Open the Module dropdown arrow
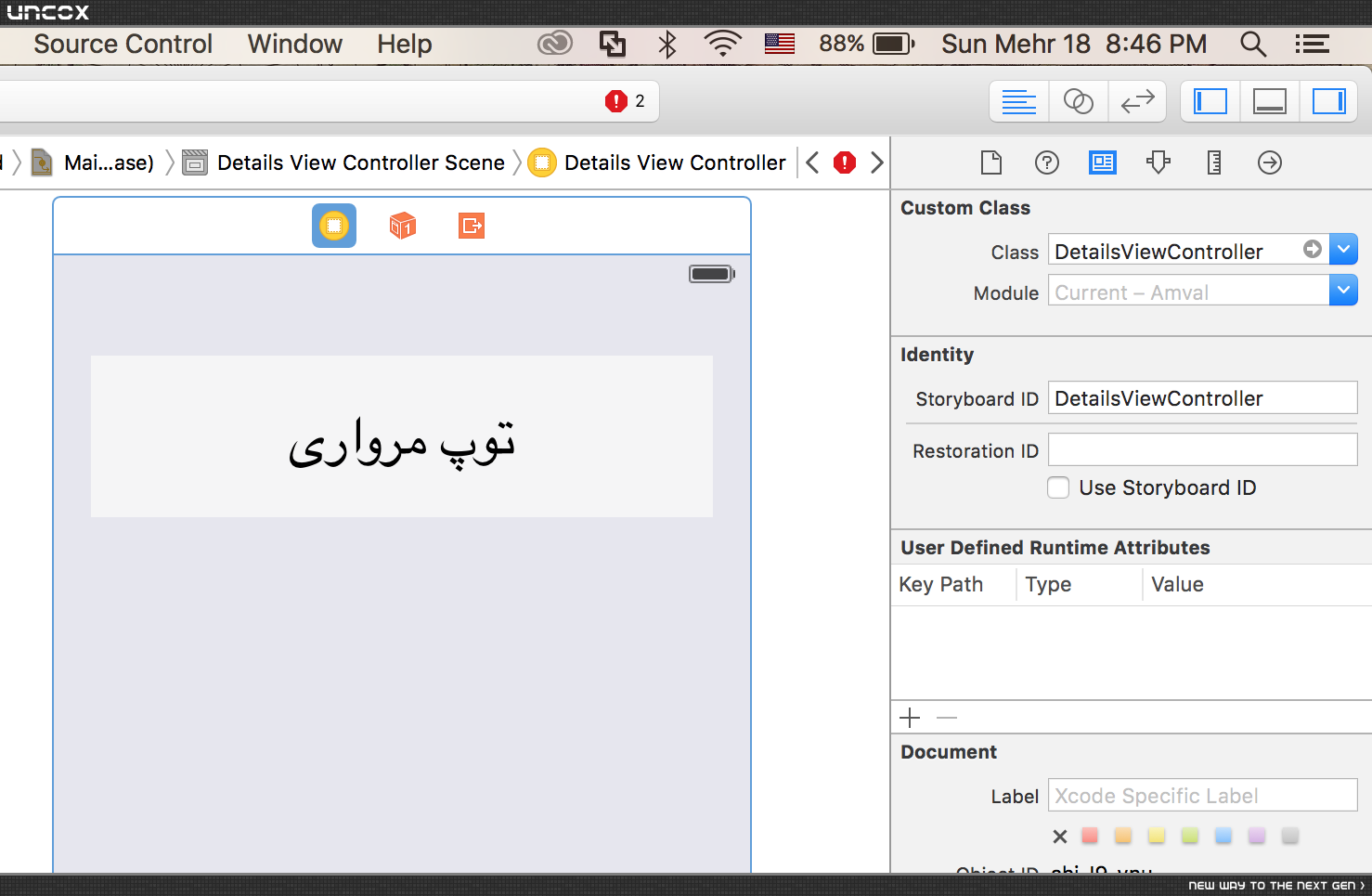The height and width of the screenshot is (896, 1372). pyautogui.click(x=1343, y=290)
